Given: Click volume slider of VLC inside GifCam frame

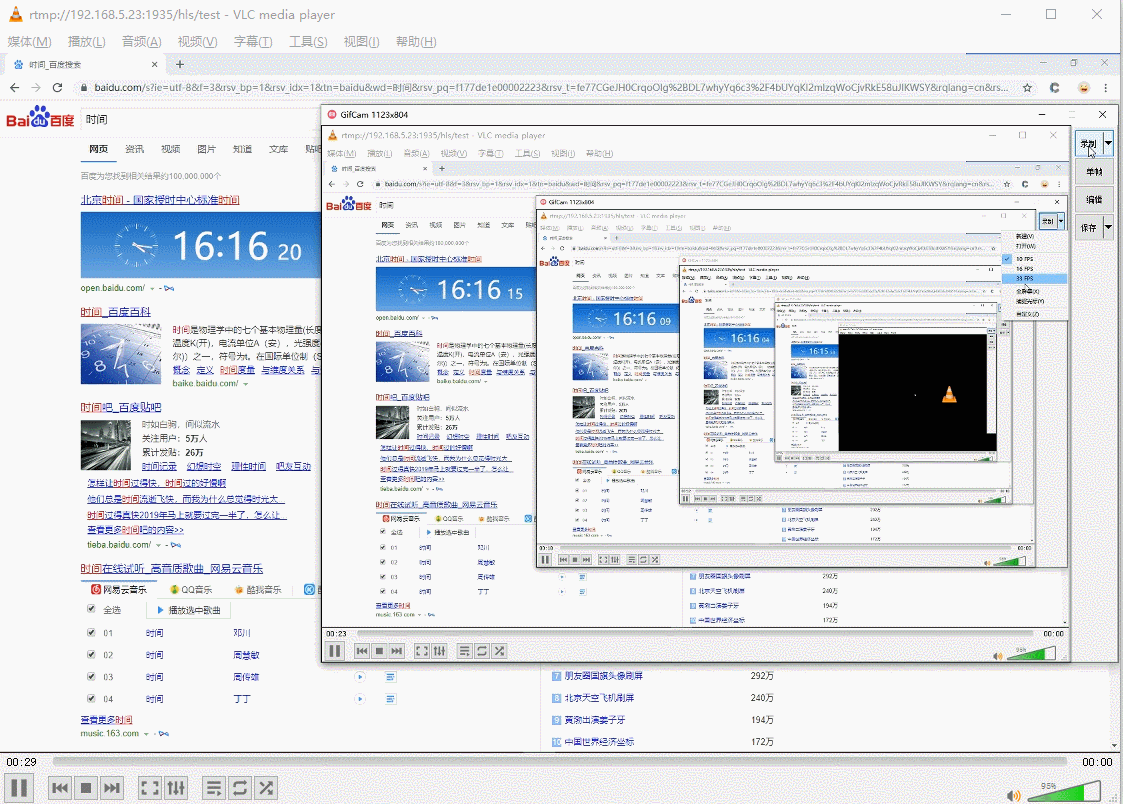Looking at the screenshot, I should (1031, 653).
